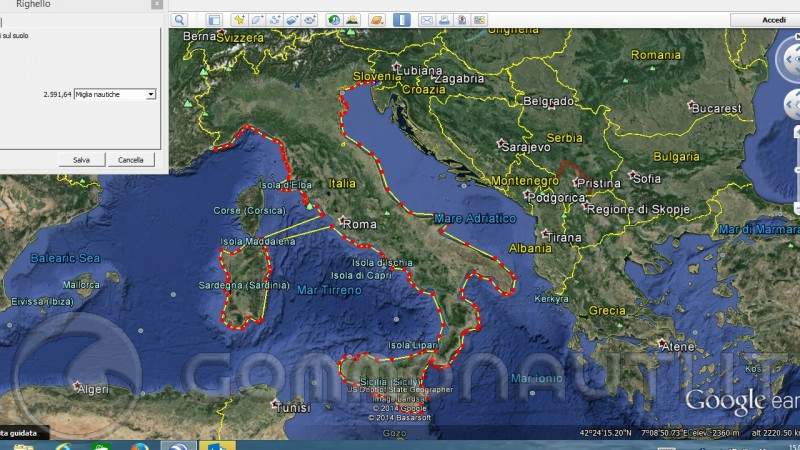
Task: Toggle the highlighted Ruler tool icon
Action: (x=402, y=20)
